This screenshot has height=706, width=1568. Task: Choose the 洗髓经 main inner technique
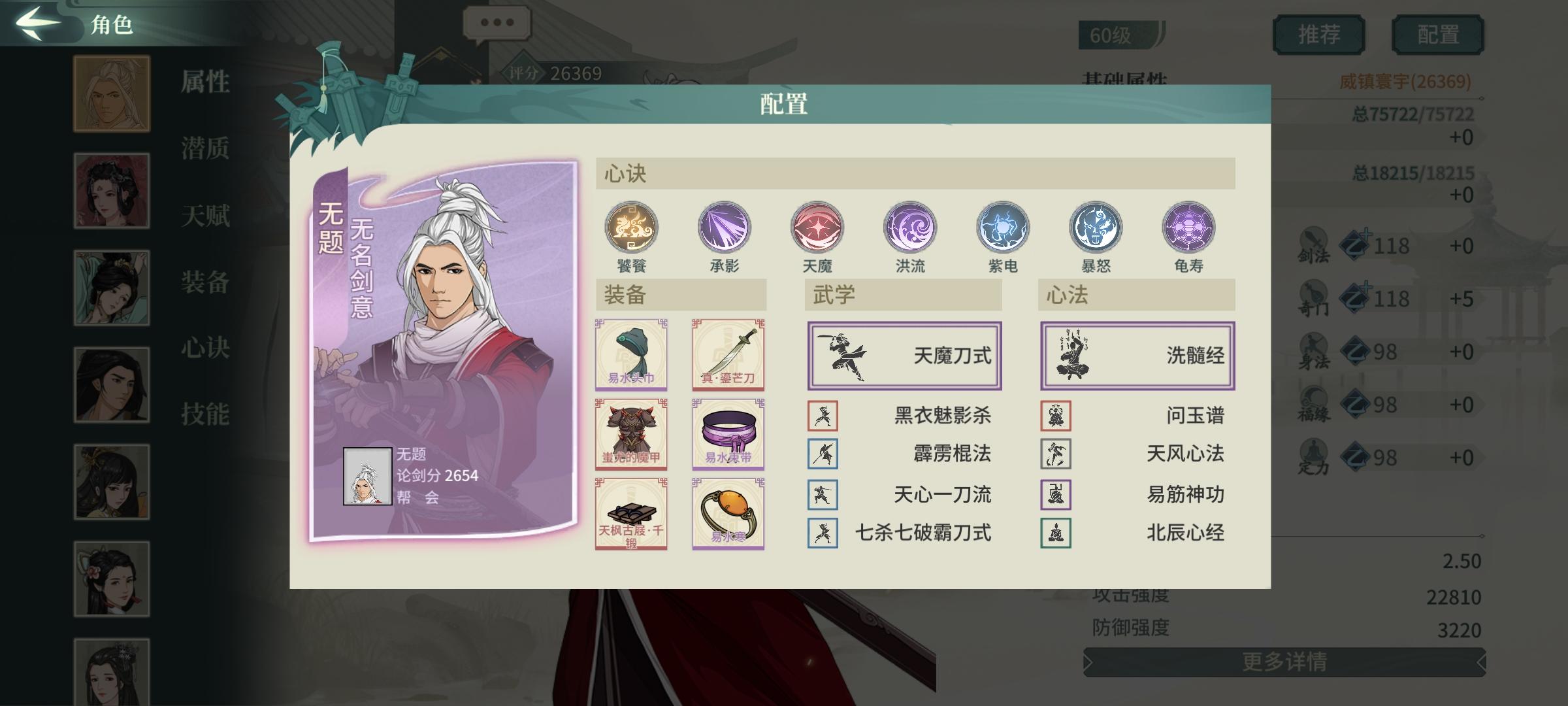(x=1137, y=356)
